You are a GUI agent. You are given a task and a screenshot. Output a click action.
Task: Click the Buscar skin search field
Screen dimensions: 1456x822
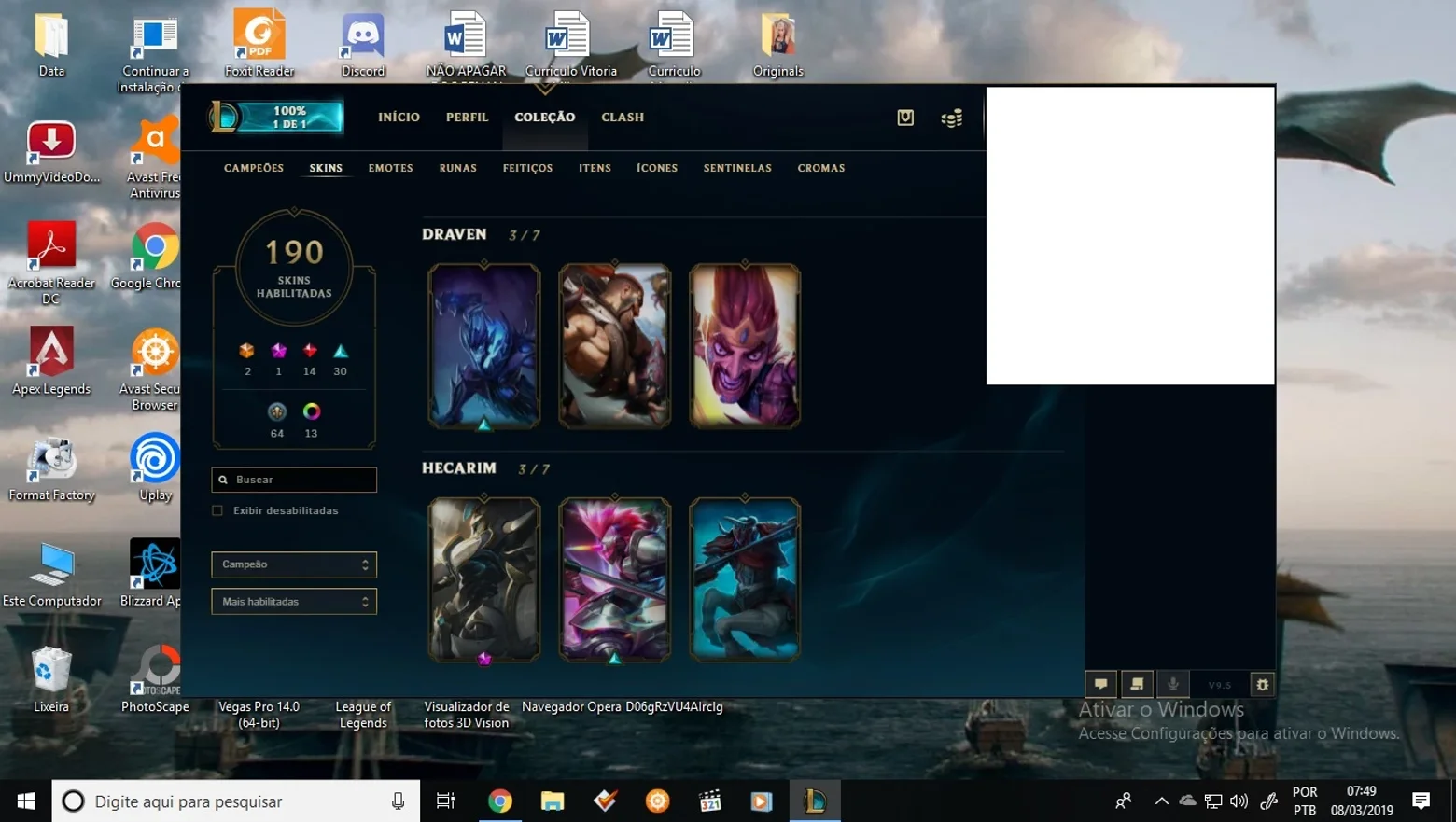[294, 480]
